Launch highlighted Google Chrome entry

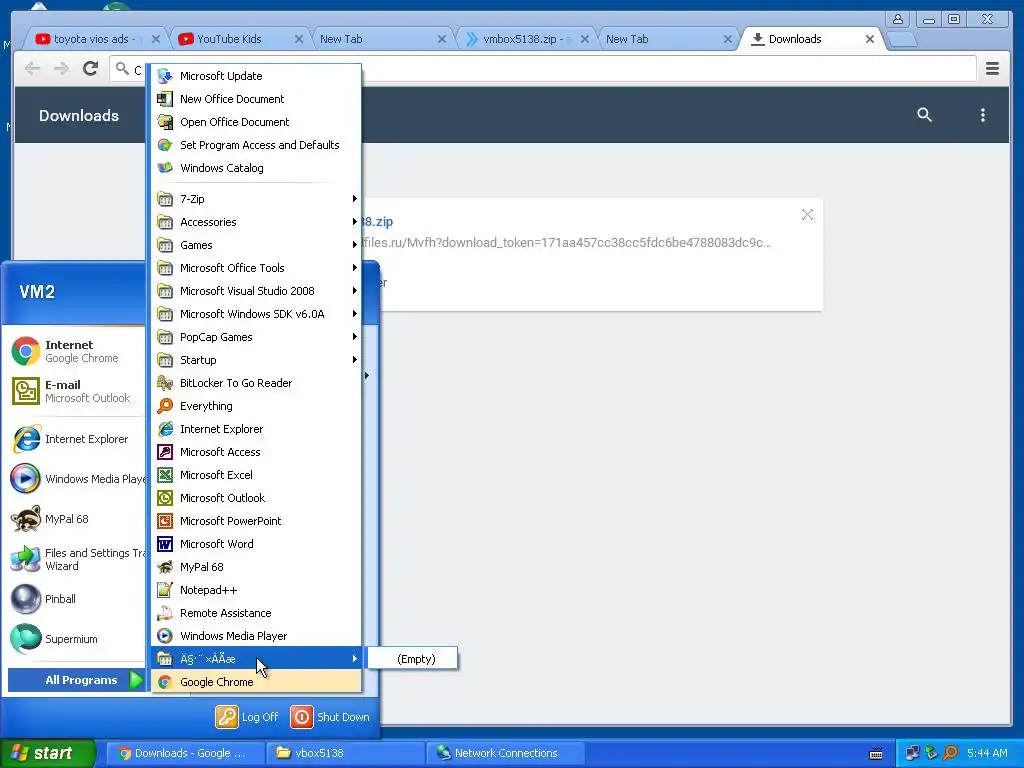(x=256, y=682)
